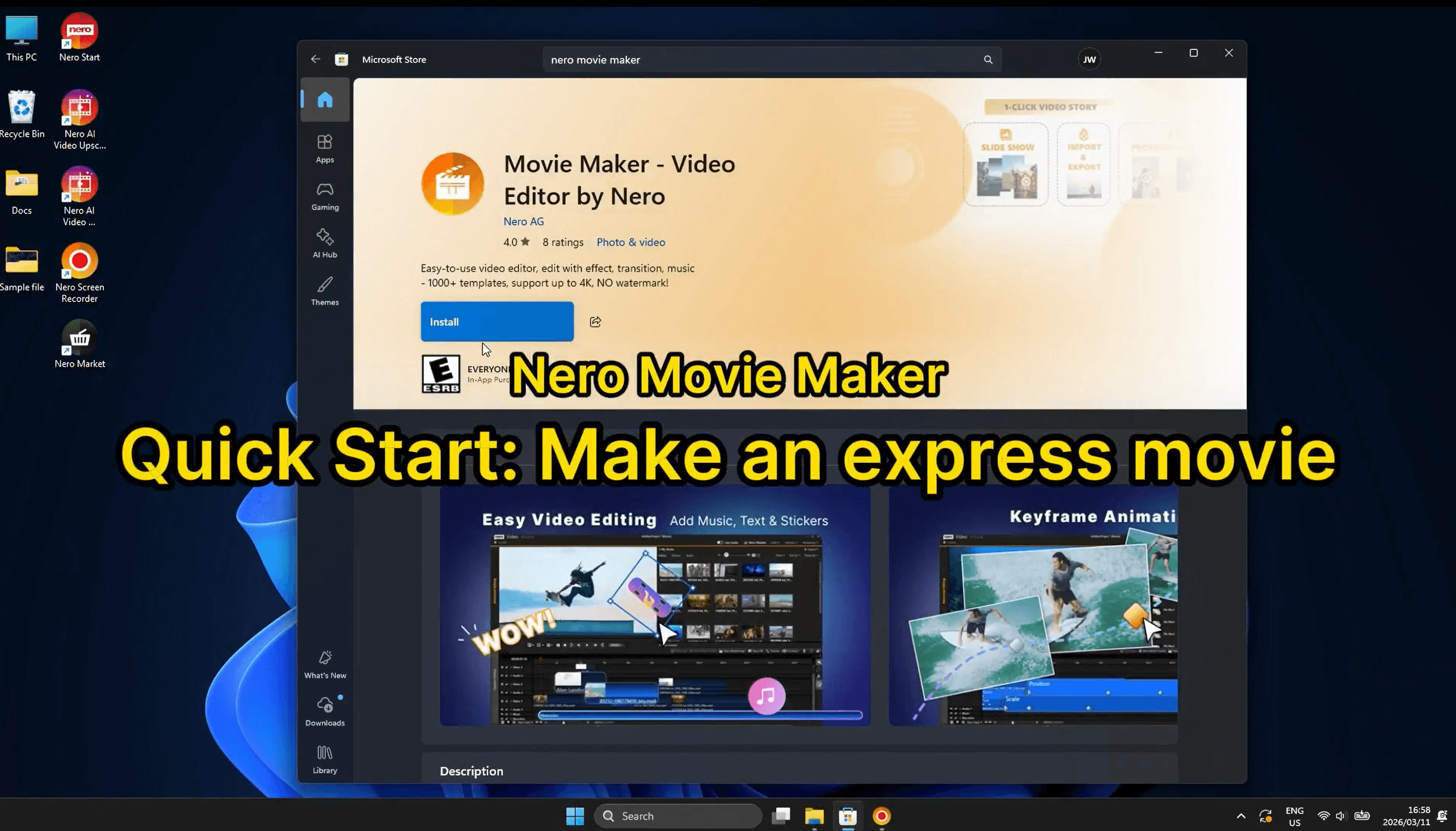Open the Library section

pos(325,758)
